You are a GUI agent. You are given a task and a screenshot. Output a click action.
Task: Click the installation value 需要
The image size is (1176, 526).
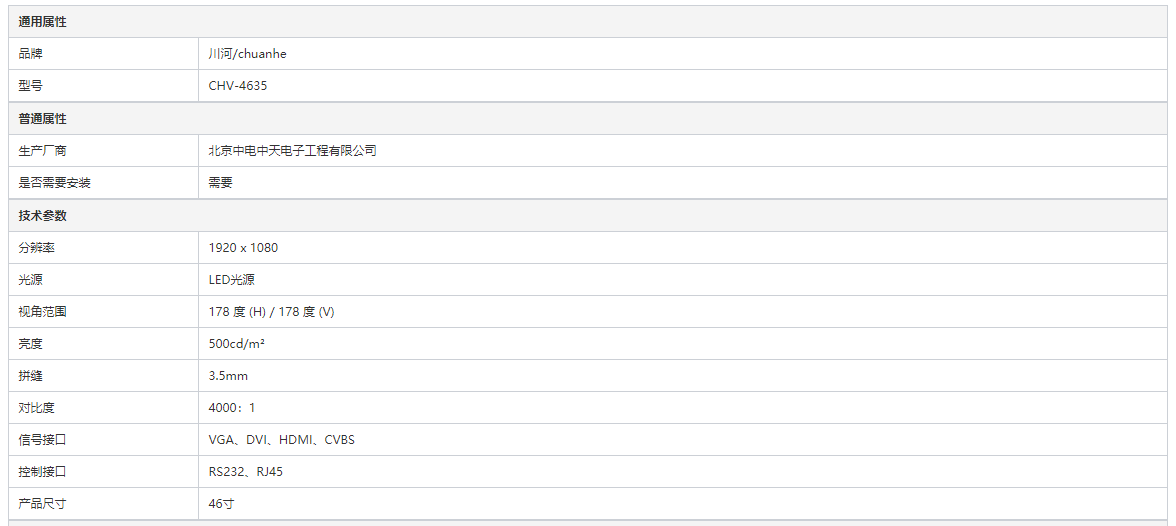(x=220, y=182)
